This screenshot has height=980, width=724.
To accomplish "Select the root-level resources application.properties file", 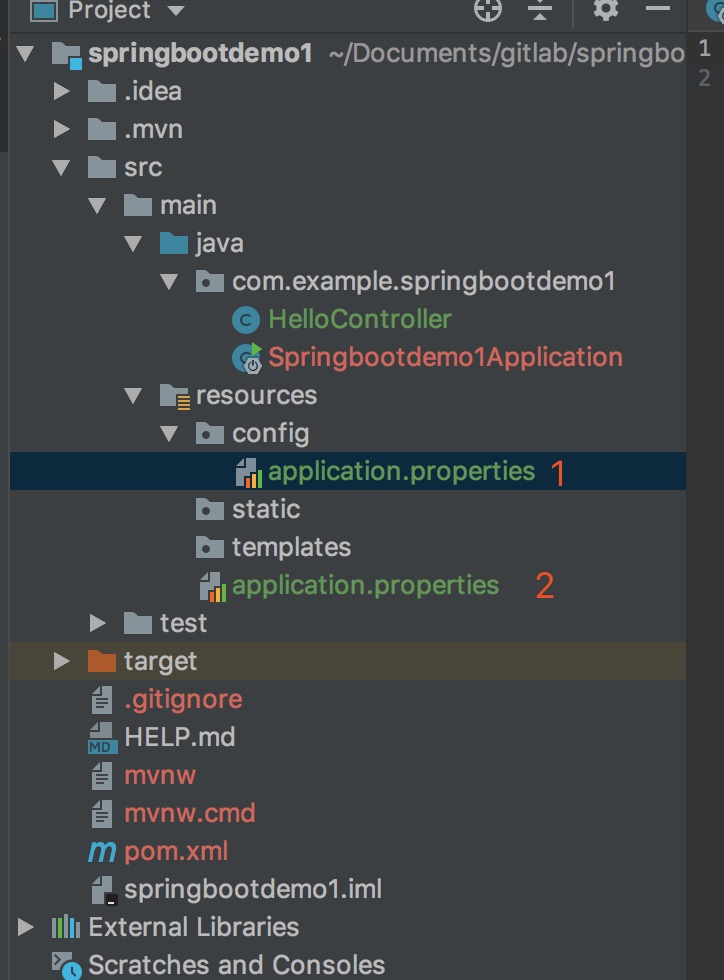I will (365, 585).
